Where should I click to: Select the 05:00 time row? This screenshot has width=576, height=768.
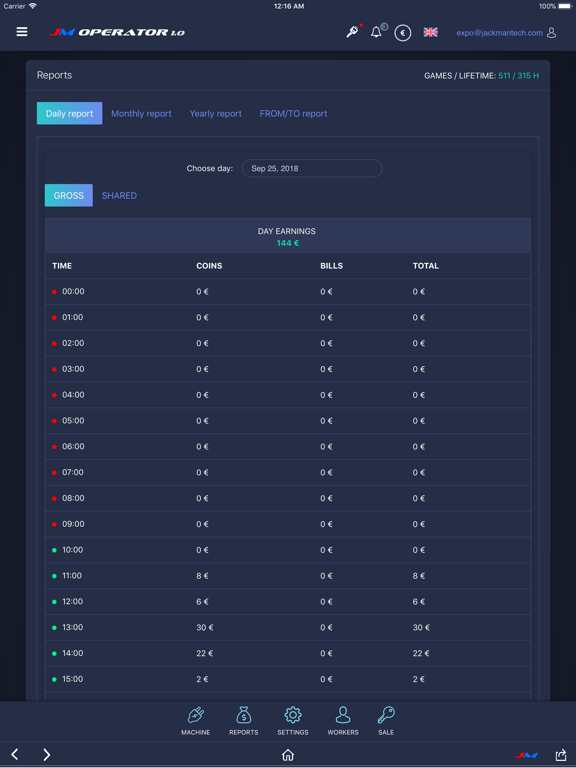pos(288,421)
